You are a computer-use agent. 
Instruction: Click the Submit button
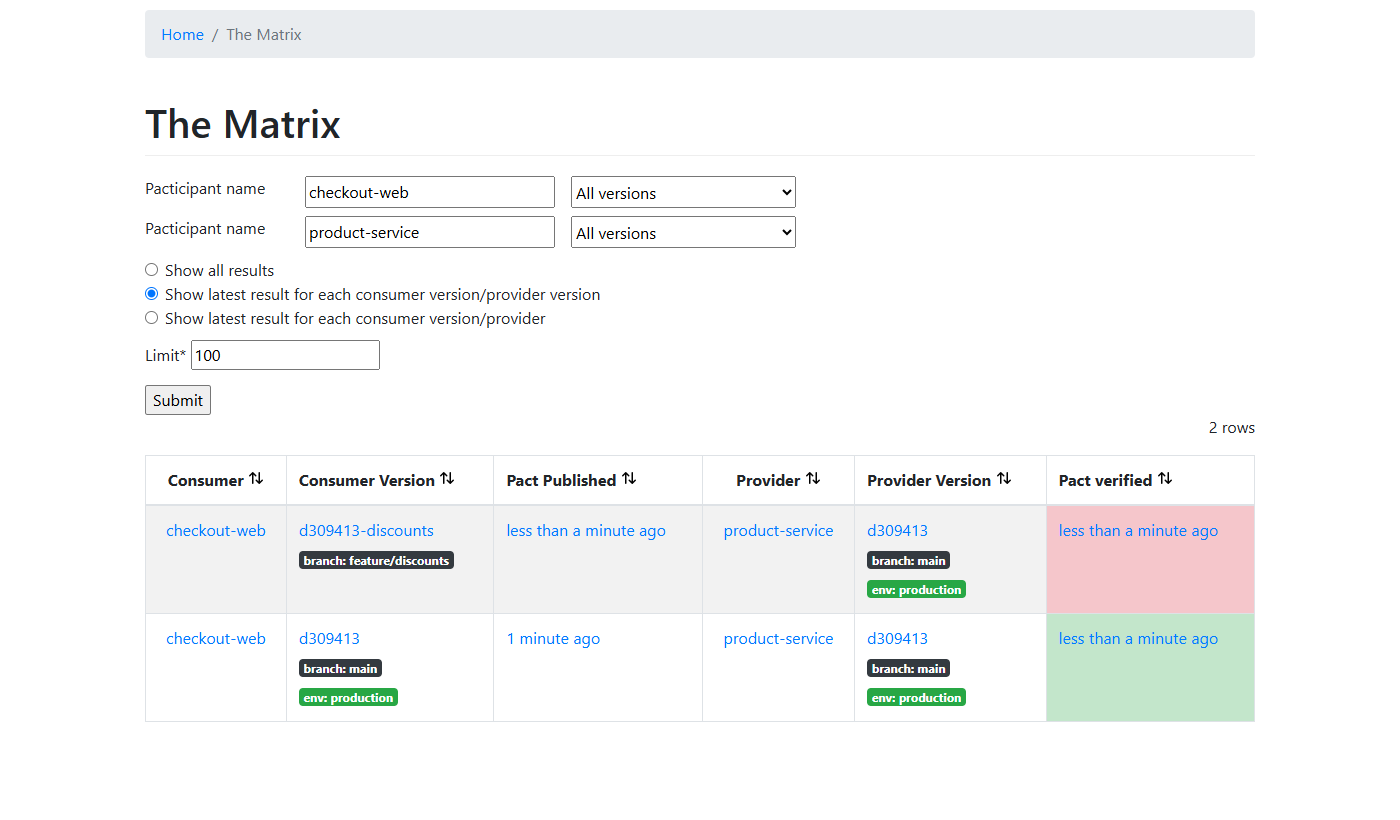pos(178,400)
